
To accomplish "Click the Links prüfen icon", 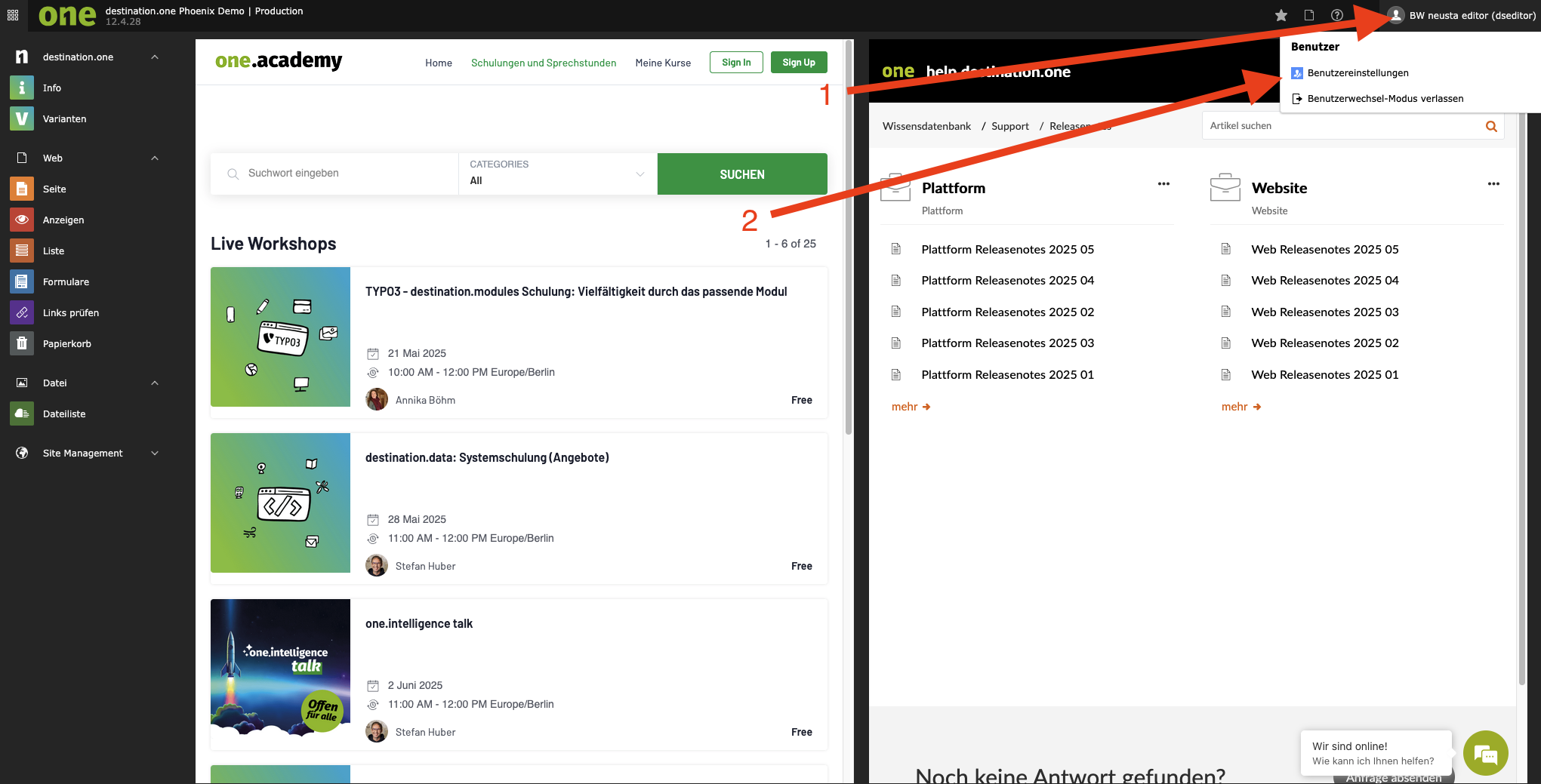I will coord(22,312).
